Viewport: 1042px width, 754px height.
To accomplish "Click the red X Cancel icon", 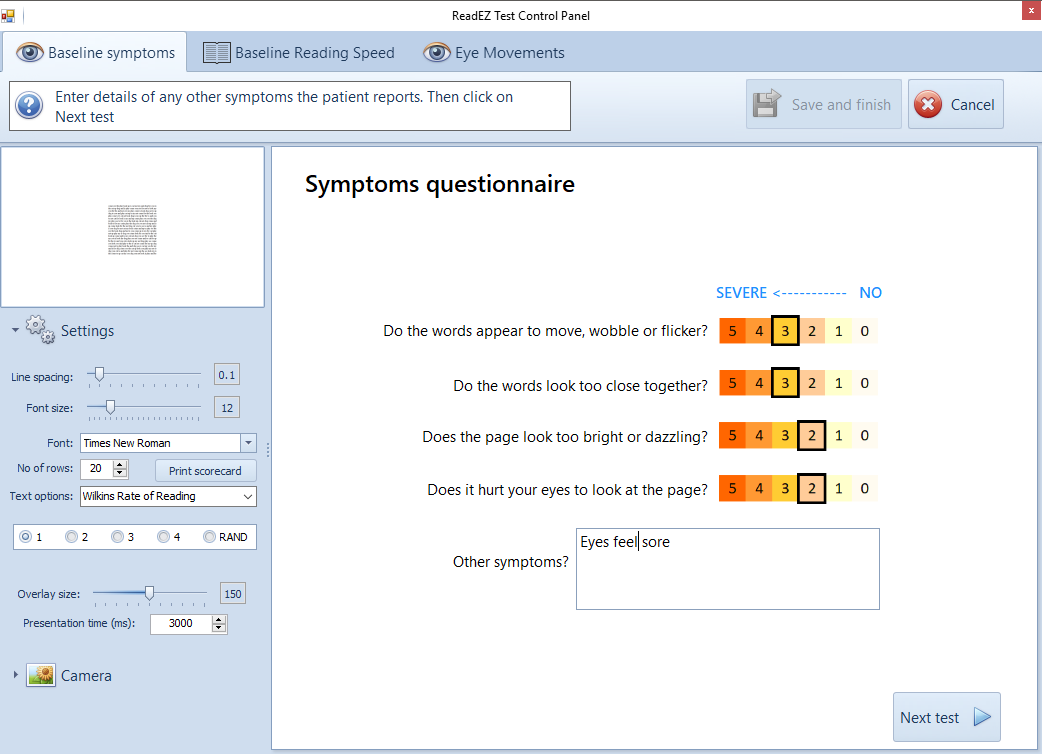I will pyautogui.click(x=928, y=105).
